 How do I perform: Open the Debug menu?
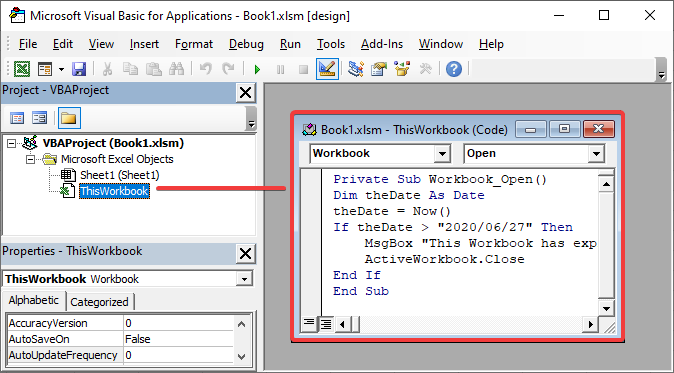(x=246, y=44)
